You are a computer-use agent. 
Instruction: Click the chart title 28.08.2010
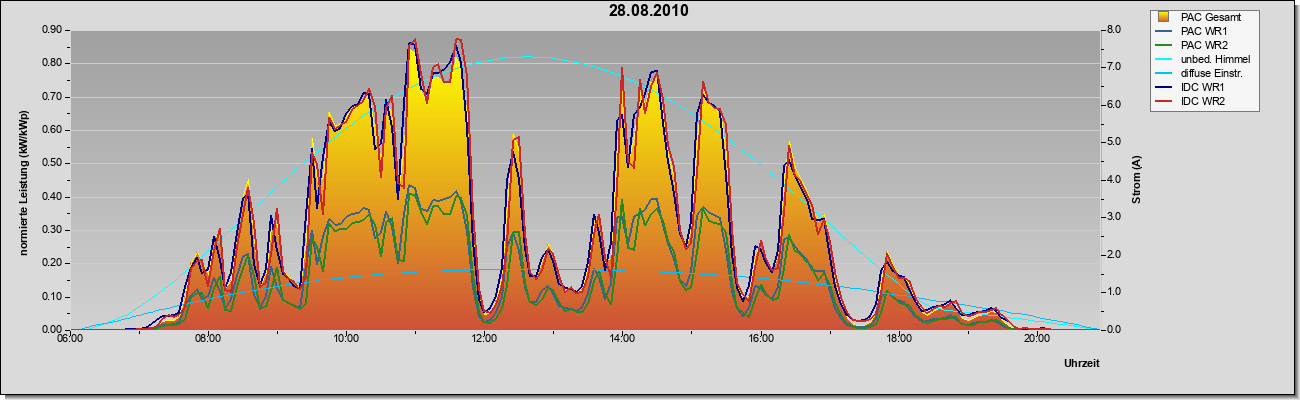[x=649, y=11]
